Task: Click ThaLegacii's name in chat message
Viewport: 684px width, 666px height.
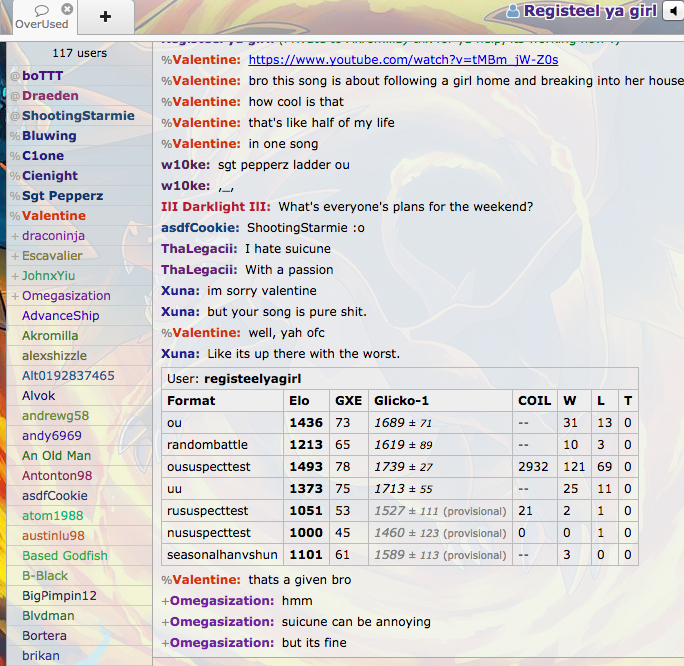Action: click(x=199, y=249)
